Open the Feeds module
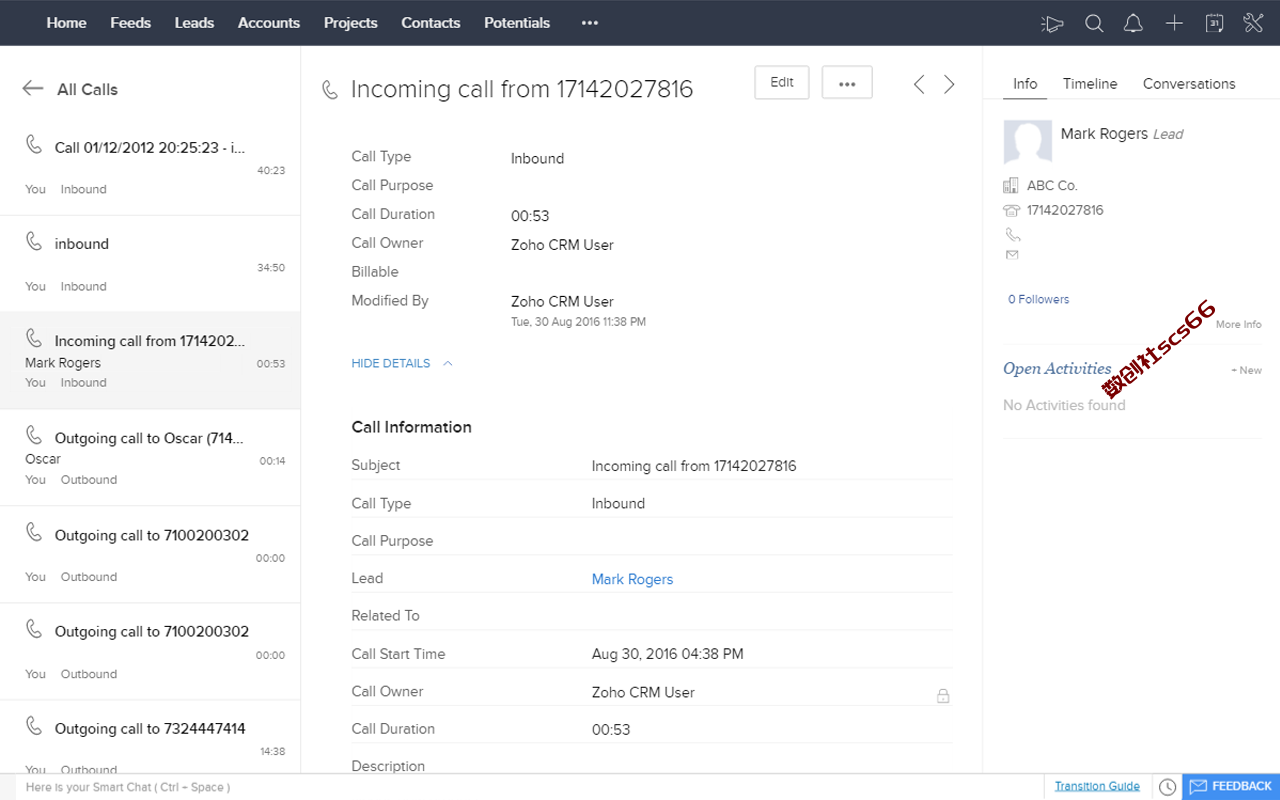Image resolution: width=1280 pixels, height=800 pixels. [130, 23]
